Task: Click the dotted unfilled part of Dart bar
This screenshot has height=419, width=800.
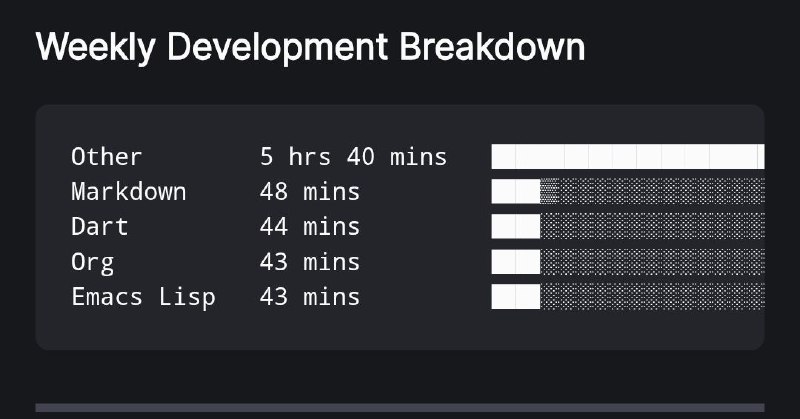Action: click(x=652, y=227)
